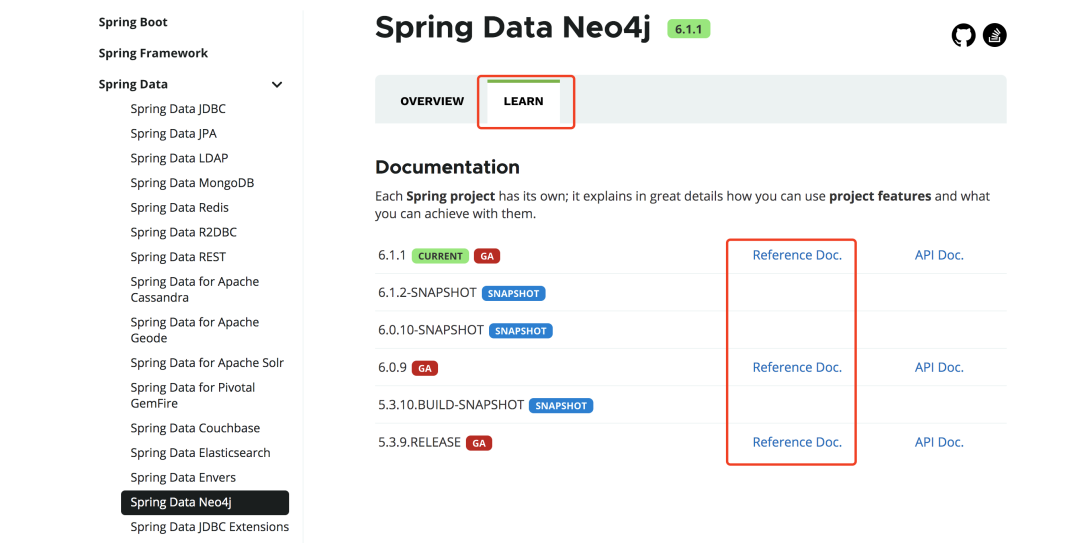Open API Doc. for version 6.0.9
This screenshot has width=1080, height=543.
pyautogui.click(x=939, y=367)
